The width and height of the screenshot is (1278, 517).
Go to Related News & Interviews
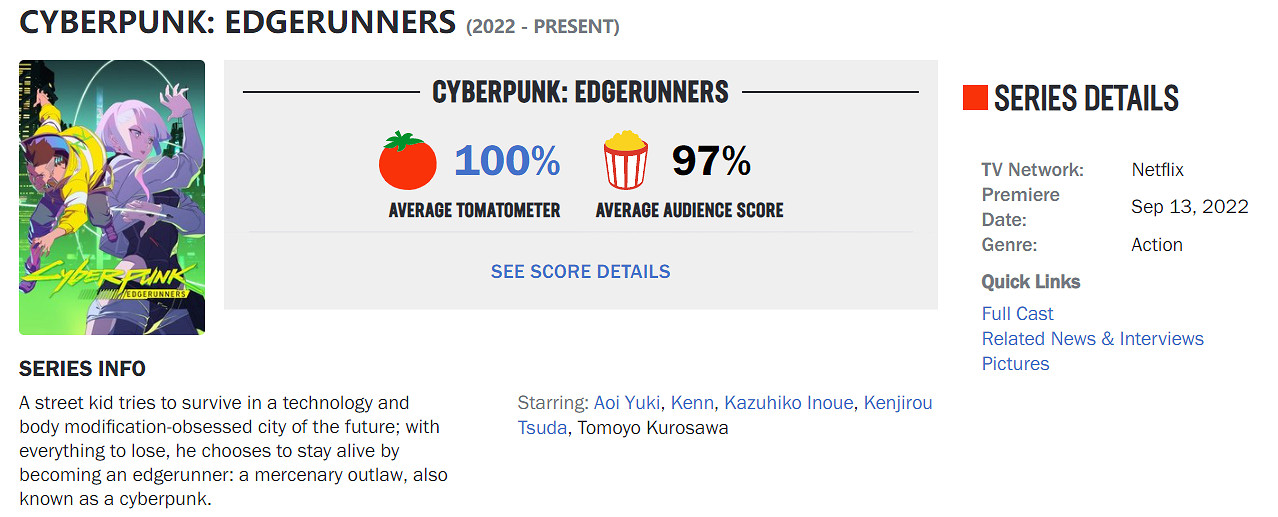coord(1092,339)
